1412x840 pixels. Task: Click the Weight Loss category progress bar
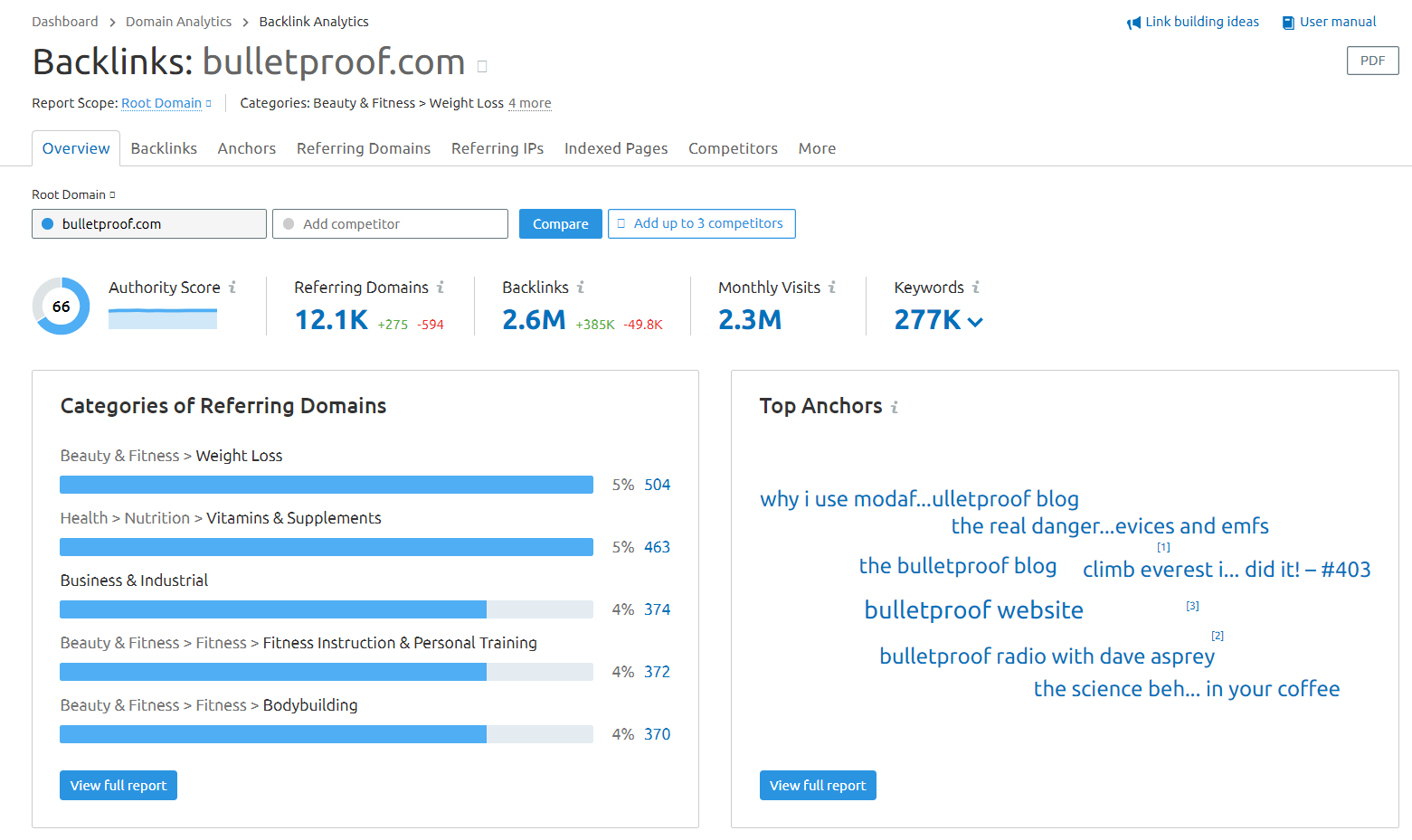[327, 485]
